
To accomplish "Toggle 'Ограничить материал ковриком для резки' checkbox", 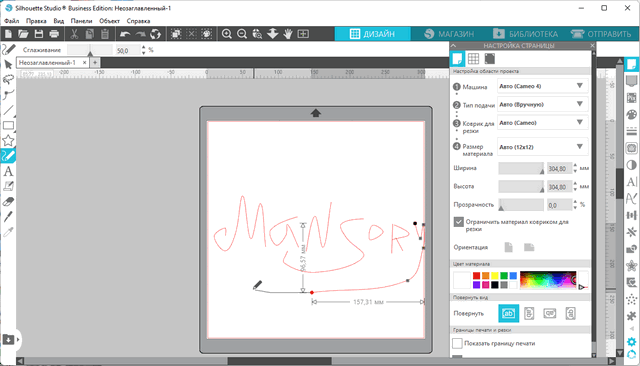I will [458, 222].
